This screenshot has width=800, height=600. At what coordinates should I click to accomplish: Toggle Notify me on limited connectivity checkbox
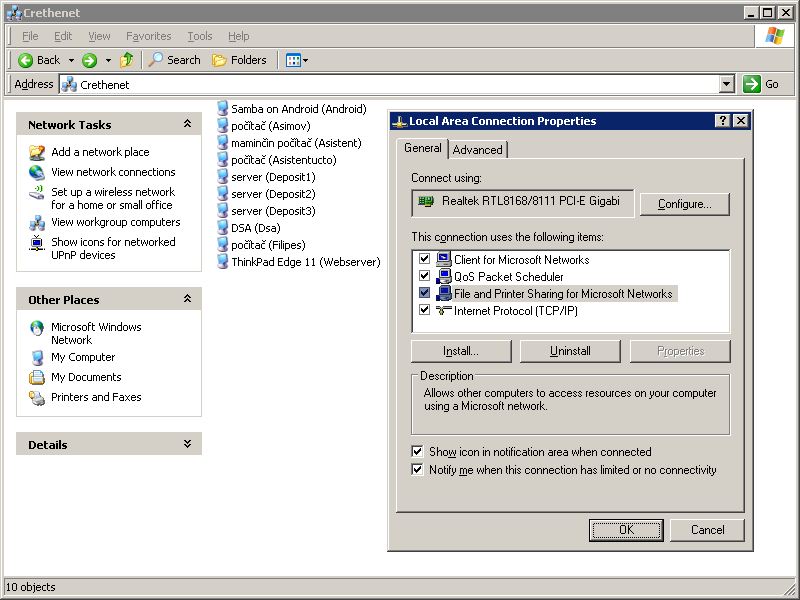(417, 469)
